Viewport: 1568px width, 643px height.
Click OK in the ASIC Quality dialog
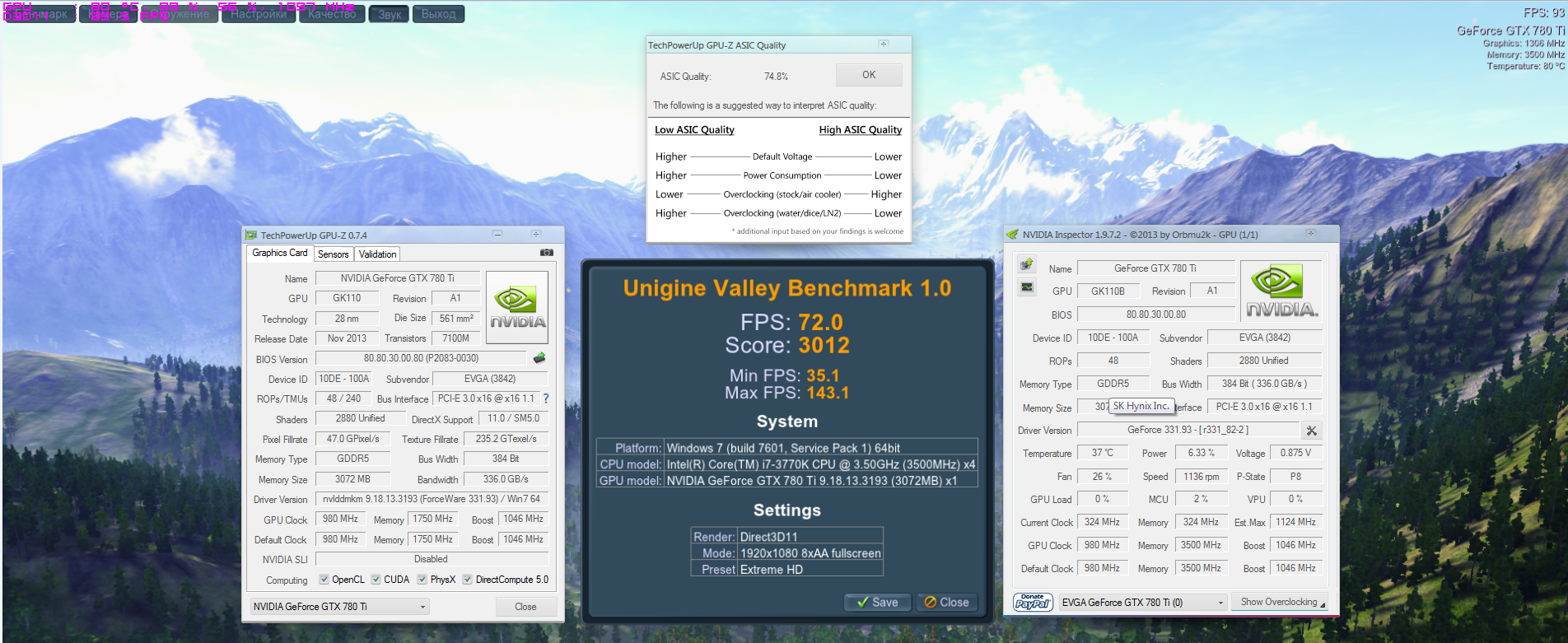pyautogui.click(x=869, y=75)
